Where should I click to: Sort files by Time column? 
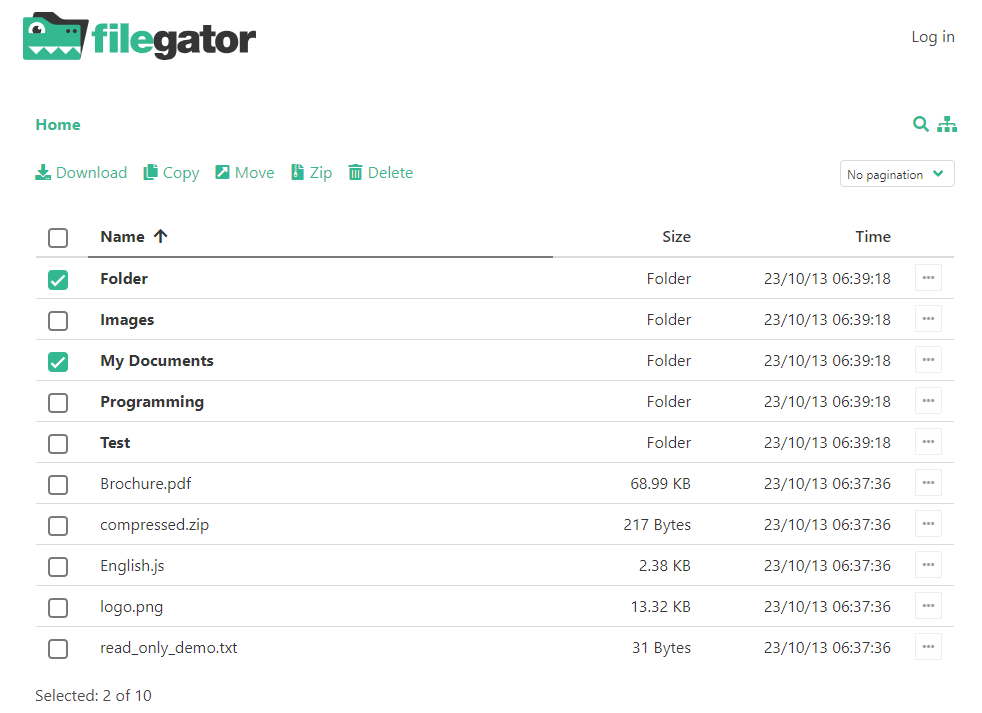point(872,237)
